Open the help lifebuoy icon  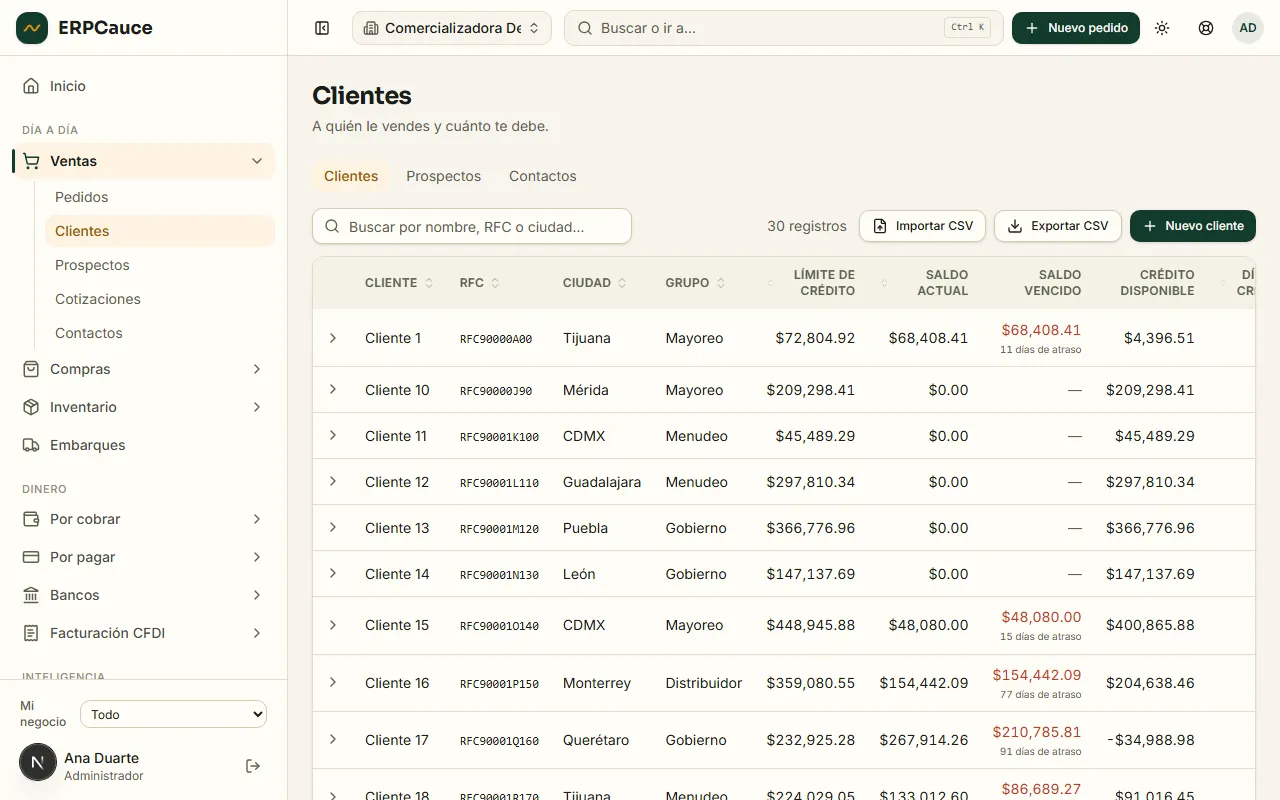(1206, 28)
